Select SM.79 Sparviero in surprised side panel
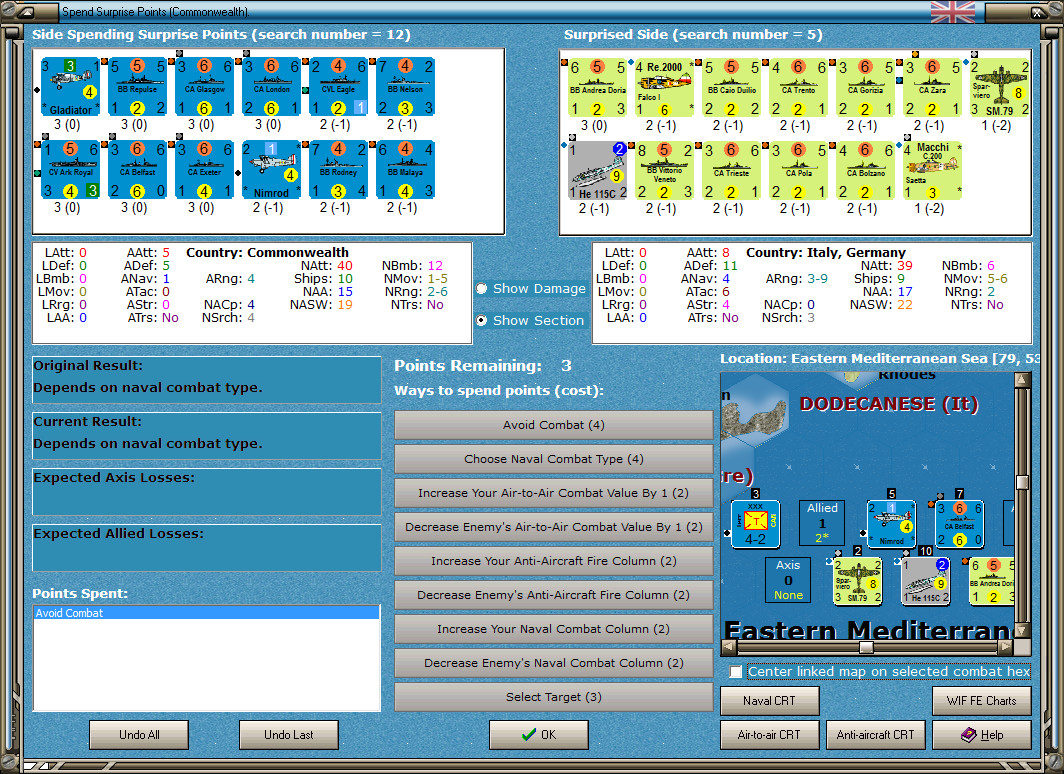 (1000, 88)
